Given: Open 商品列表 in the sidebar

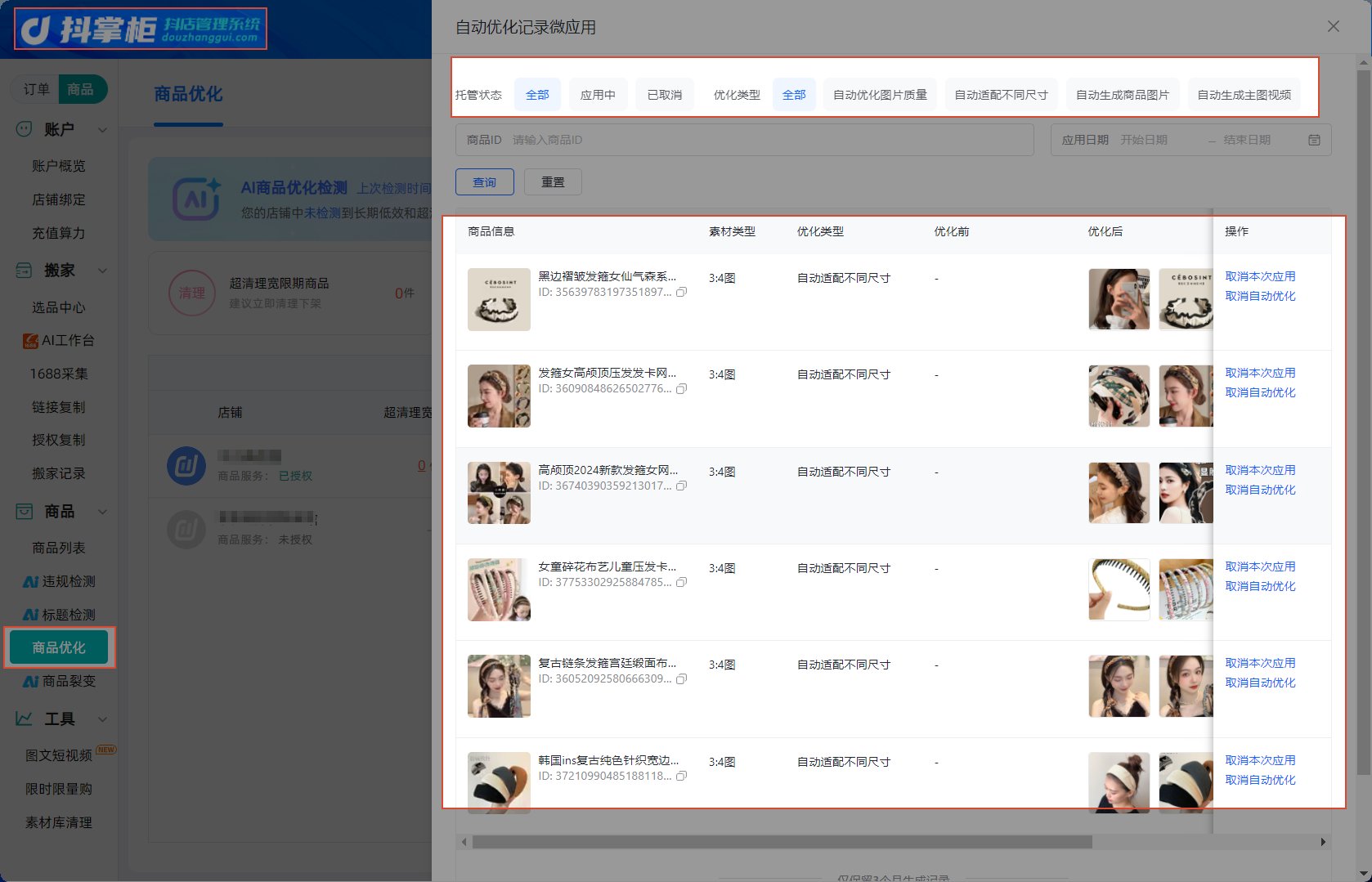Looking at the screenshot, I should 59,548.
